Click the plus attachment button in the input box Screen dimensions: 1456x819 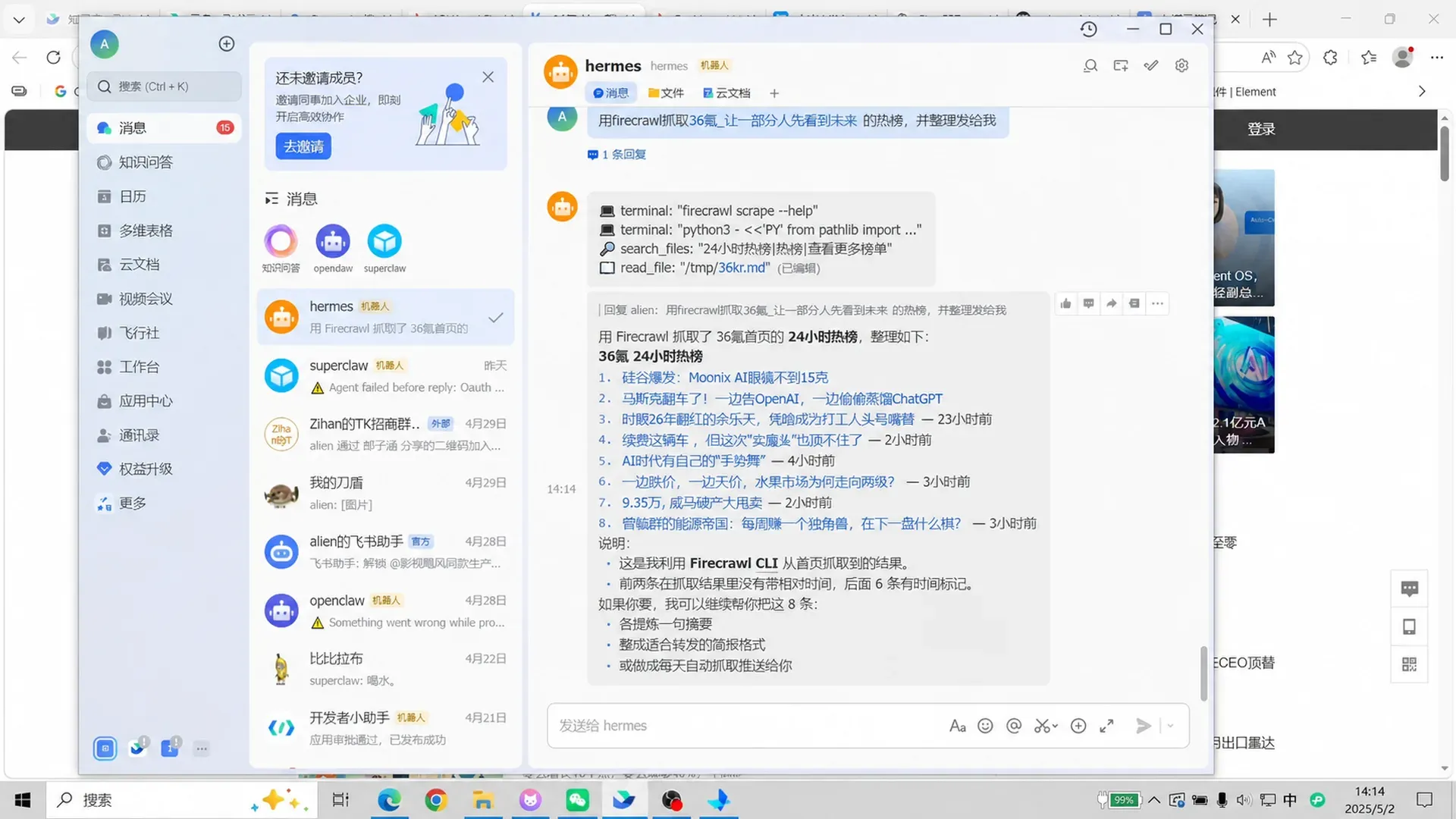(x=1078, y=726)
